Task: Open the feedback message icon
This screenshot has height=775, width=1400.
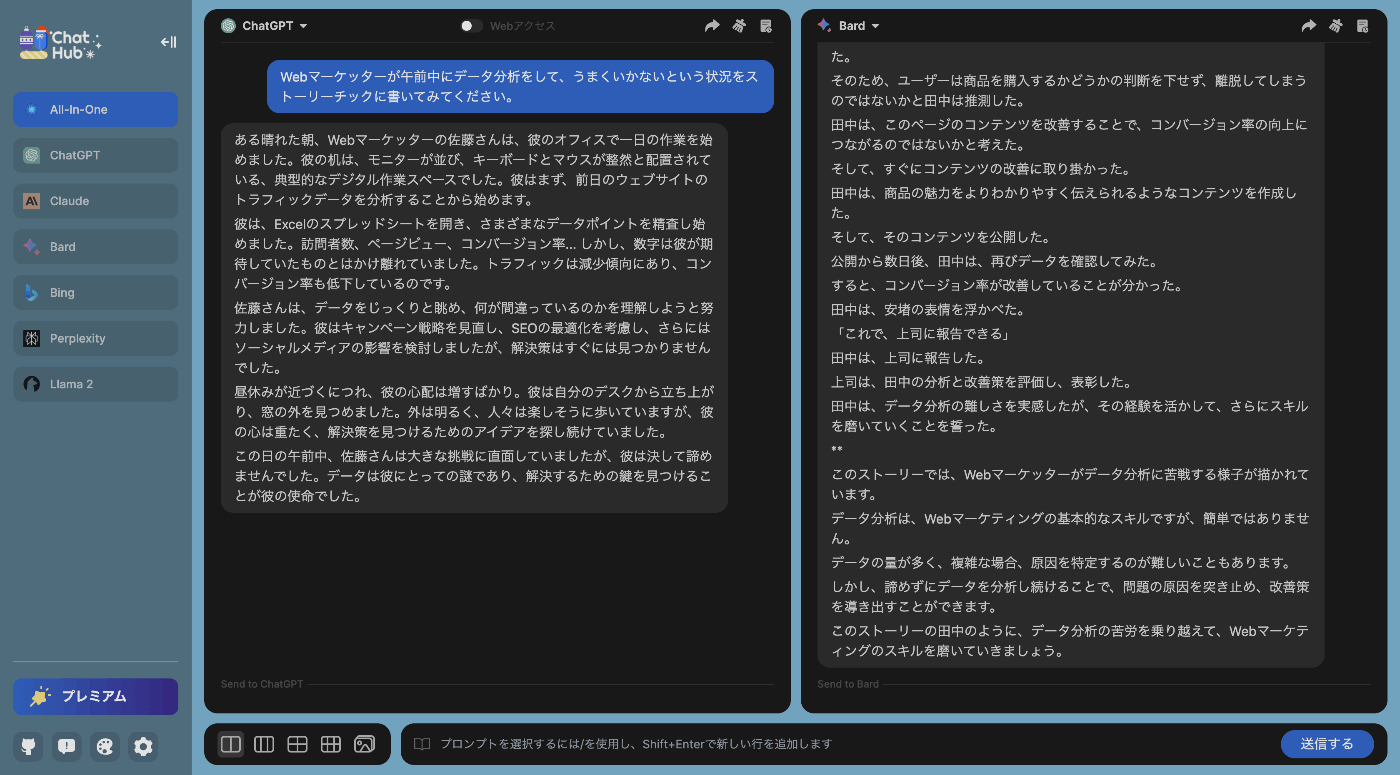Action: click(67, 746)
